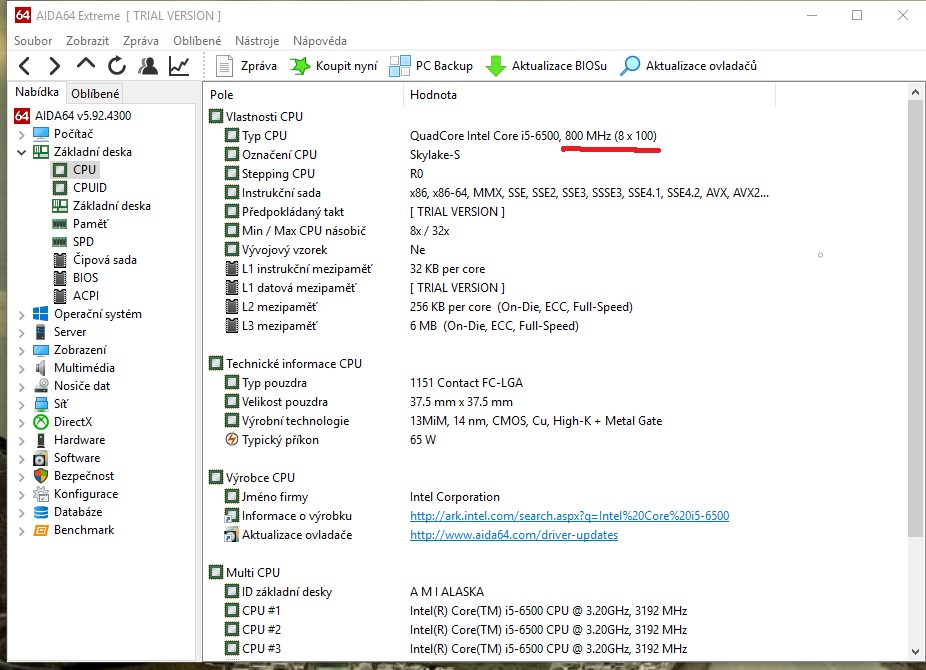The image size is (926, 670).
Task: Open PC Backup from toolbar
Action: (x=431, y=66)
